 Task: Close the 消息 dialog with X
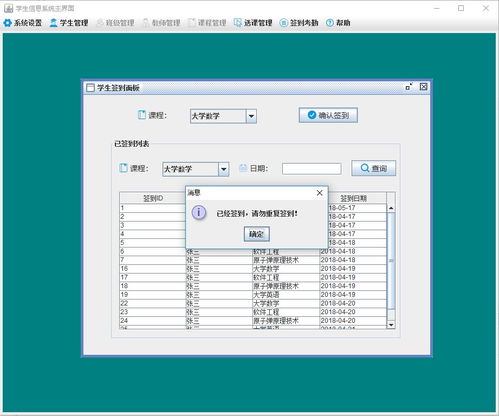coord(319,193)
